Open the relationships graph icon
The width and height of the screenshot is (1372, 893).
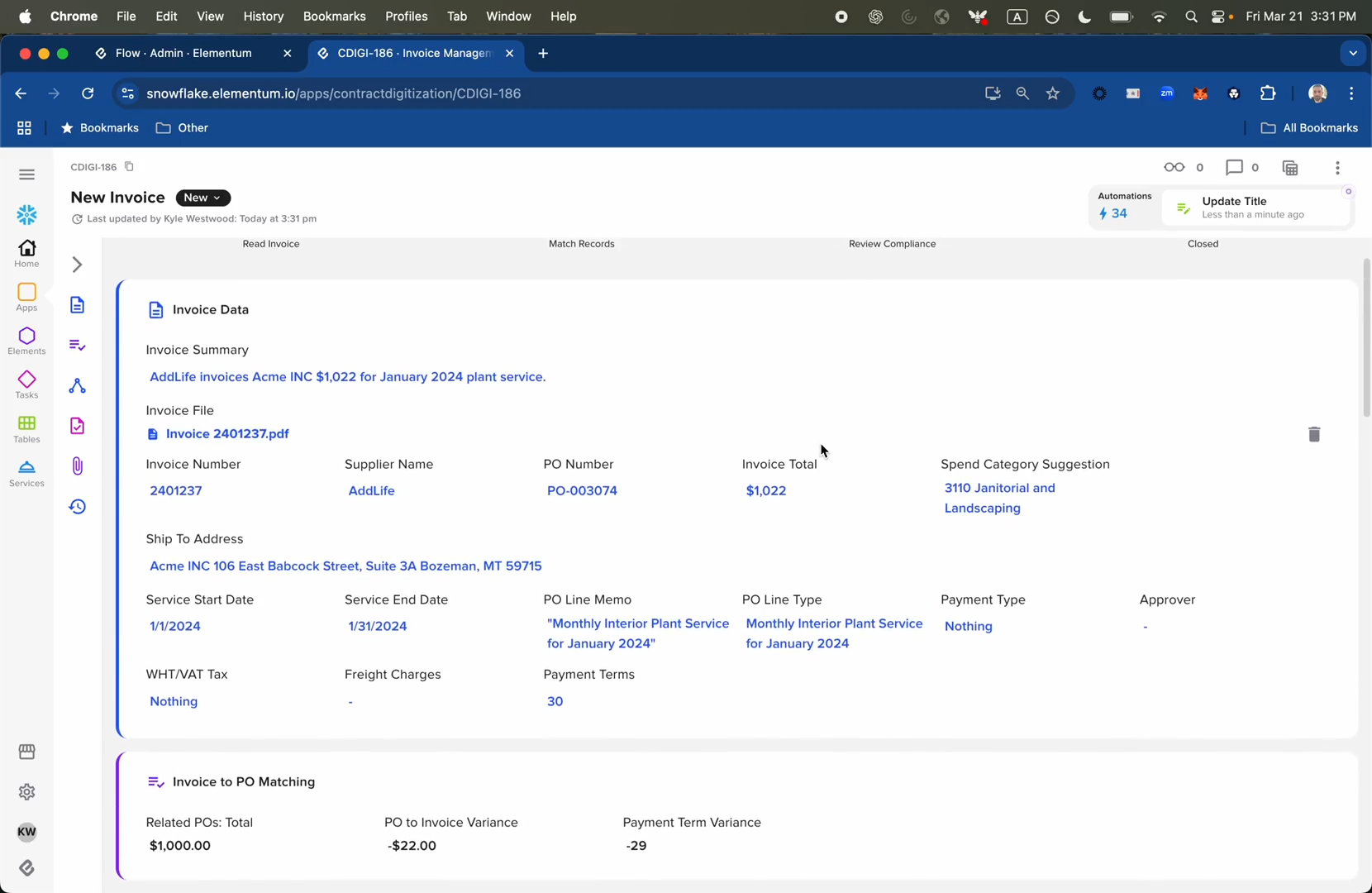tap(77, 385)
